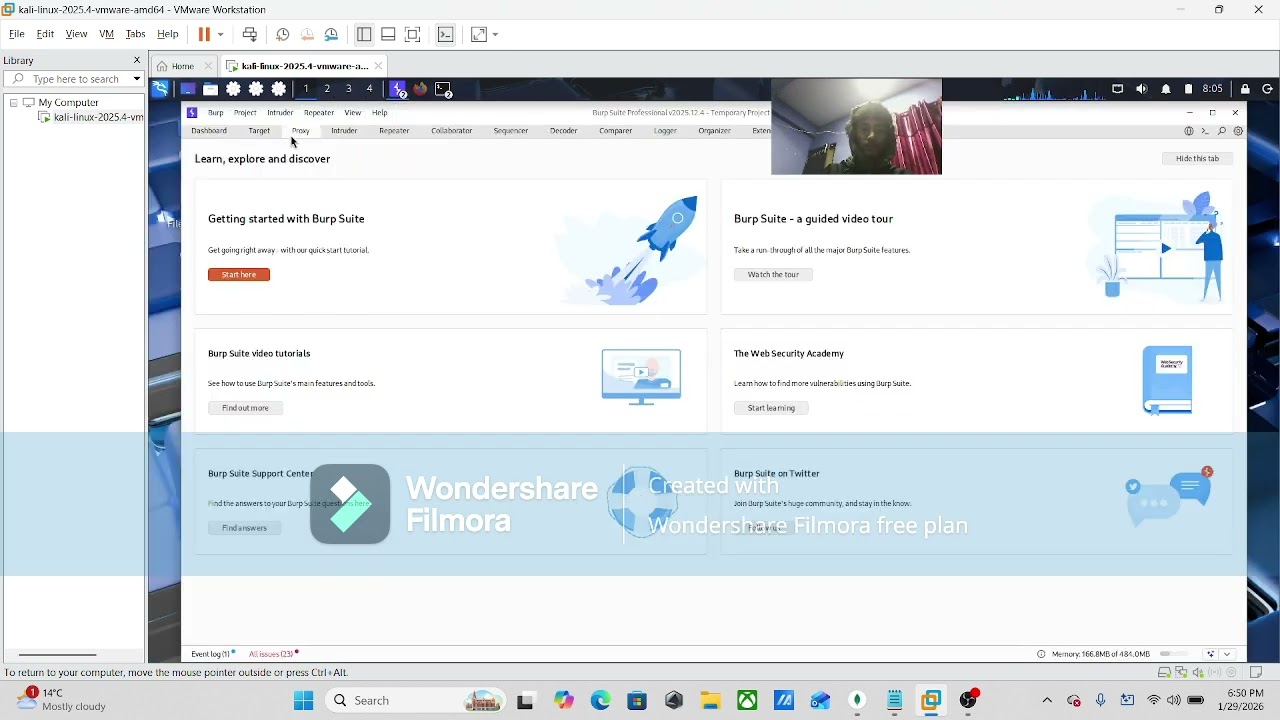Image resolution: width=1280 pixels, height=720 pixels.
Task: Open the VMware VM menu
Action: pos(106,34)
